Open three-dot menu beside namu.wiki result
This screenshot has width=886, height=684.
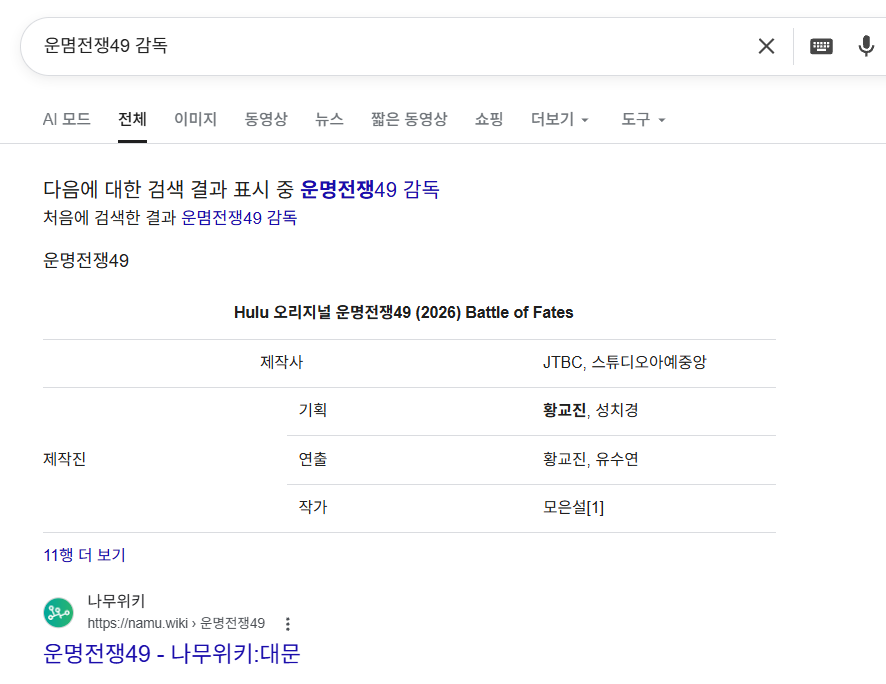(288, 624)
